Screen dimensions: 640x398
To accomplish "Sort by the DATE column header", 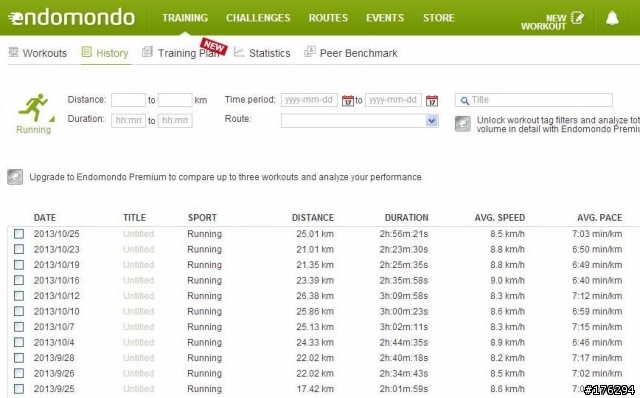I will click(x=45, y=218).
